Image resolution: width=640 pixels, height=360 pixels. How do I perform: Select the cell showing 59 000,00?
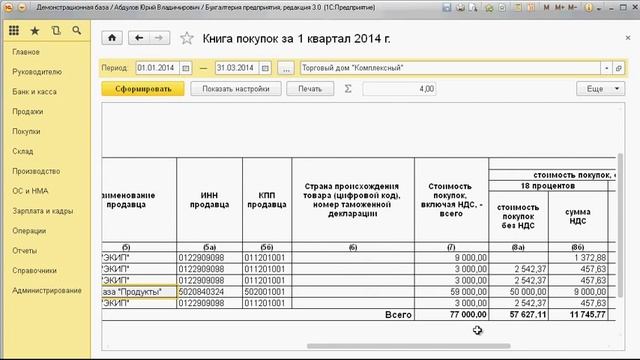451,292
